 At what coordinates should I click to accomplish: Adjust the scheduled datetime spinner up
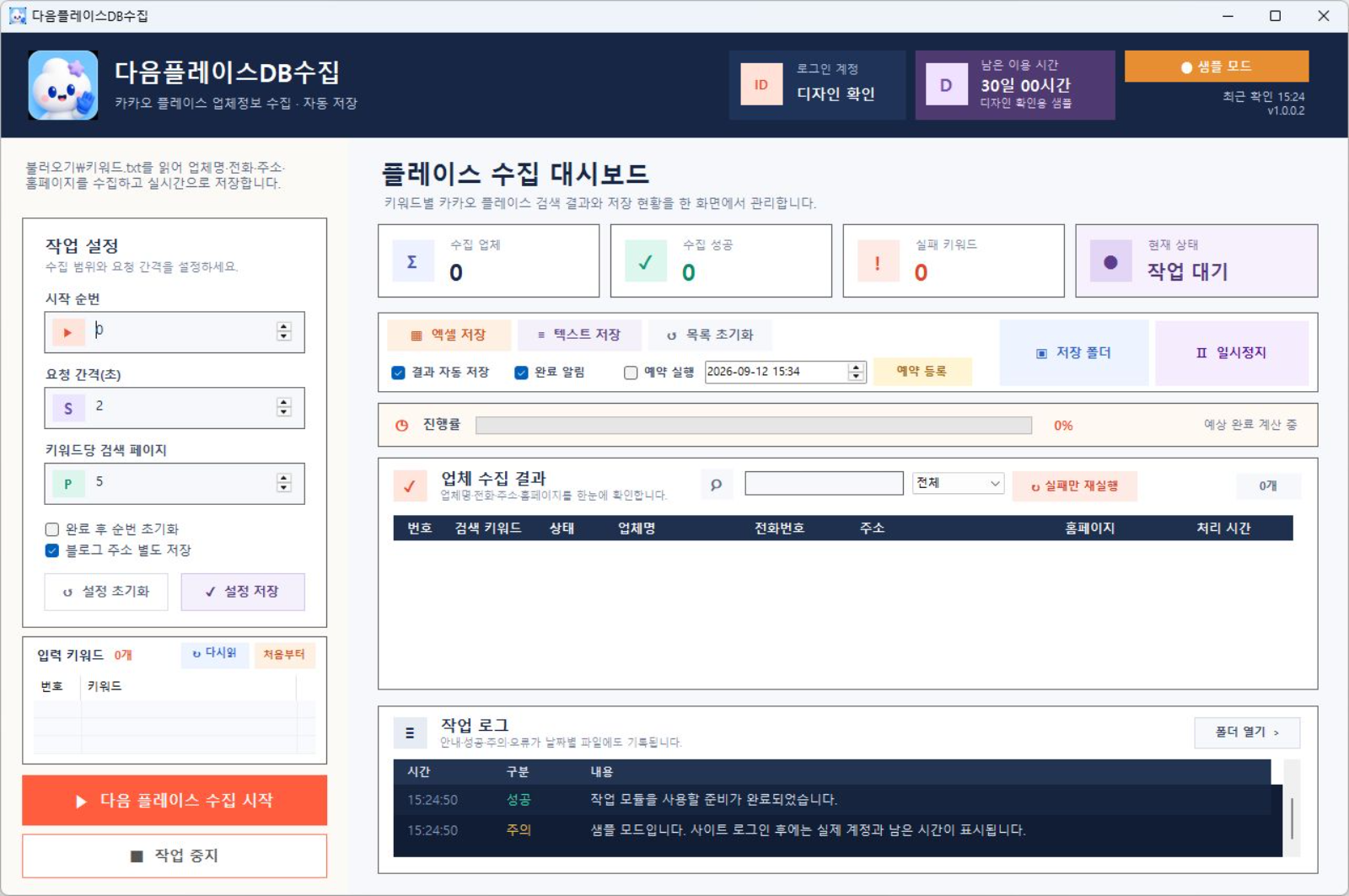tap(857, 368)
